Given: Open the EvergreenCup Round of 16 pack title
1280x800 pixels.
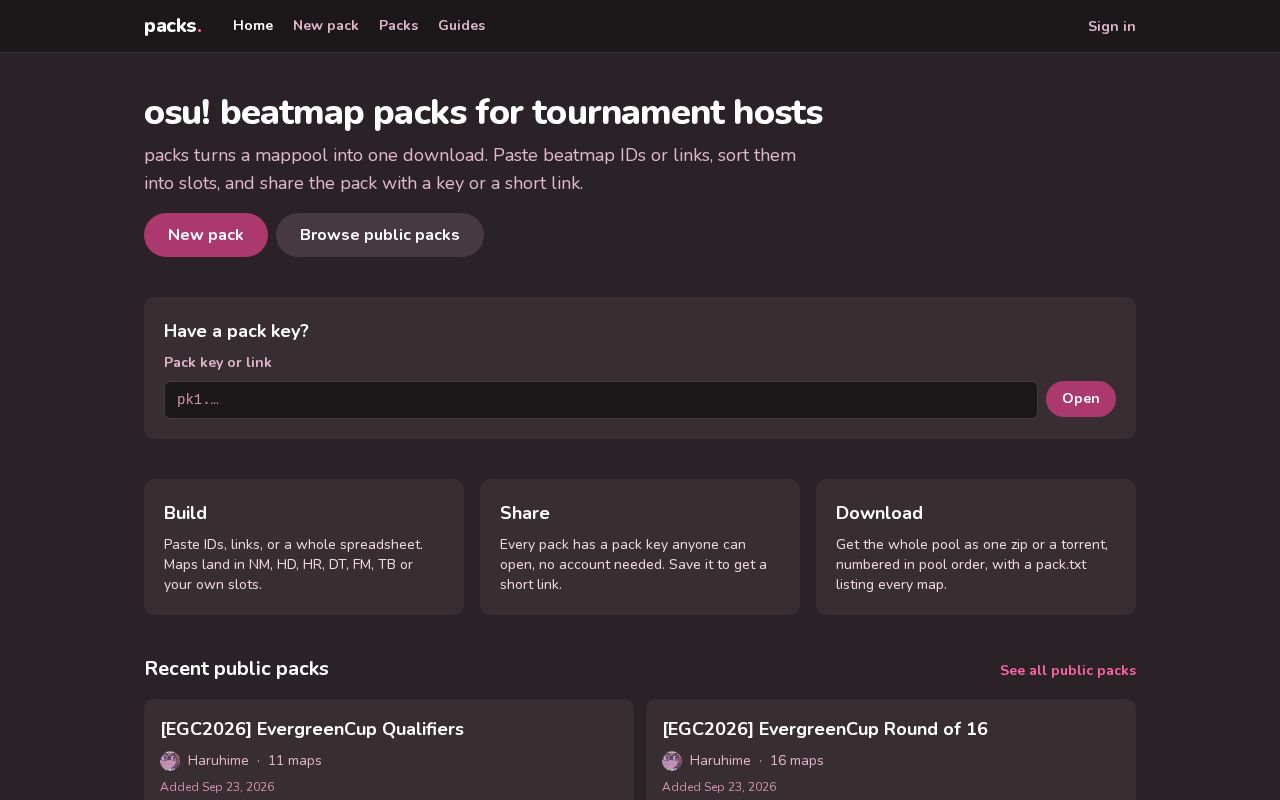Looking at the screenshot, I should pos(825,729).
